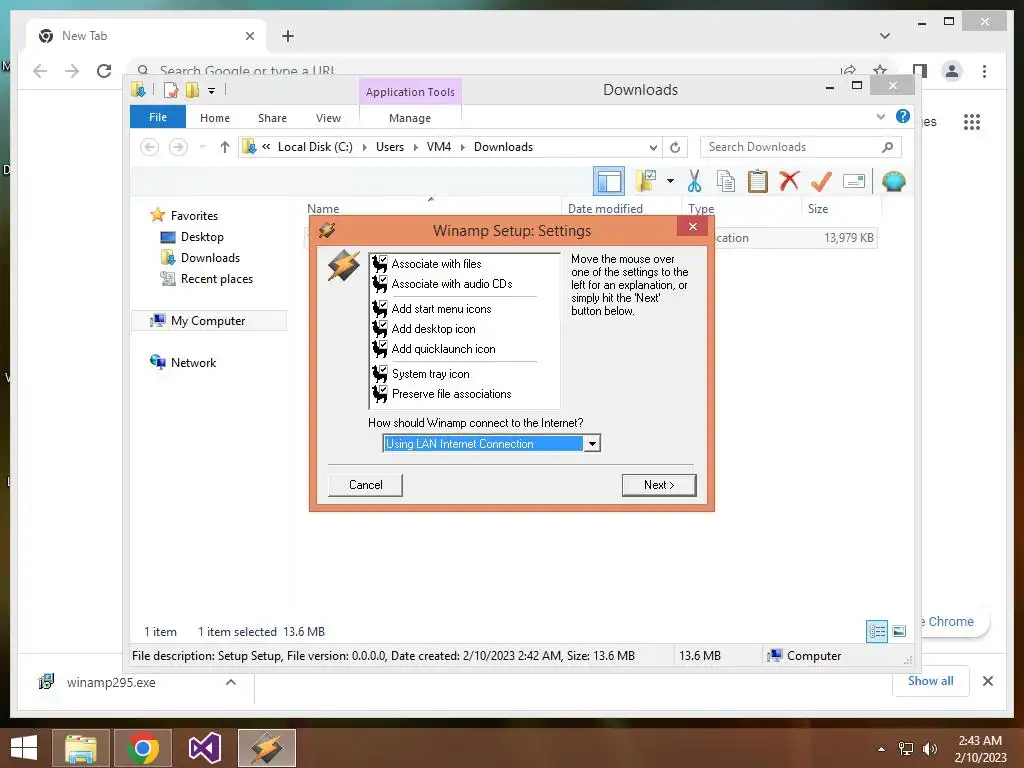This screenshot has width=1024, height=768.
Task: Open the Share ribbon tab
Action: tap(272, 118)
